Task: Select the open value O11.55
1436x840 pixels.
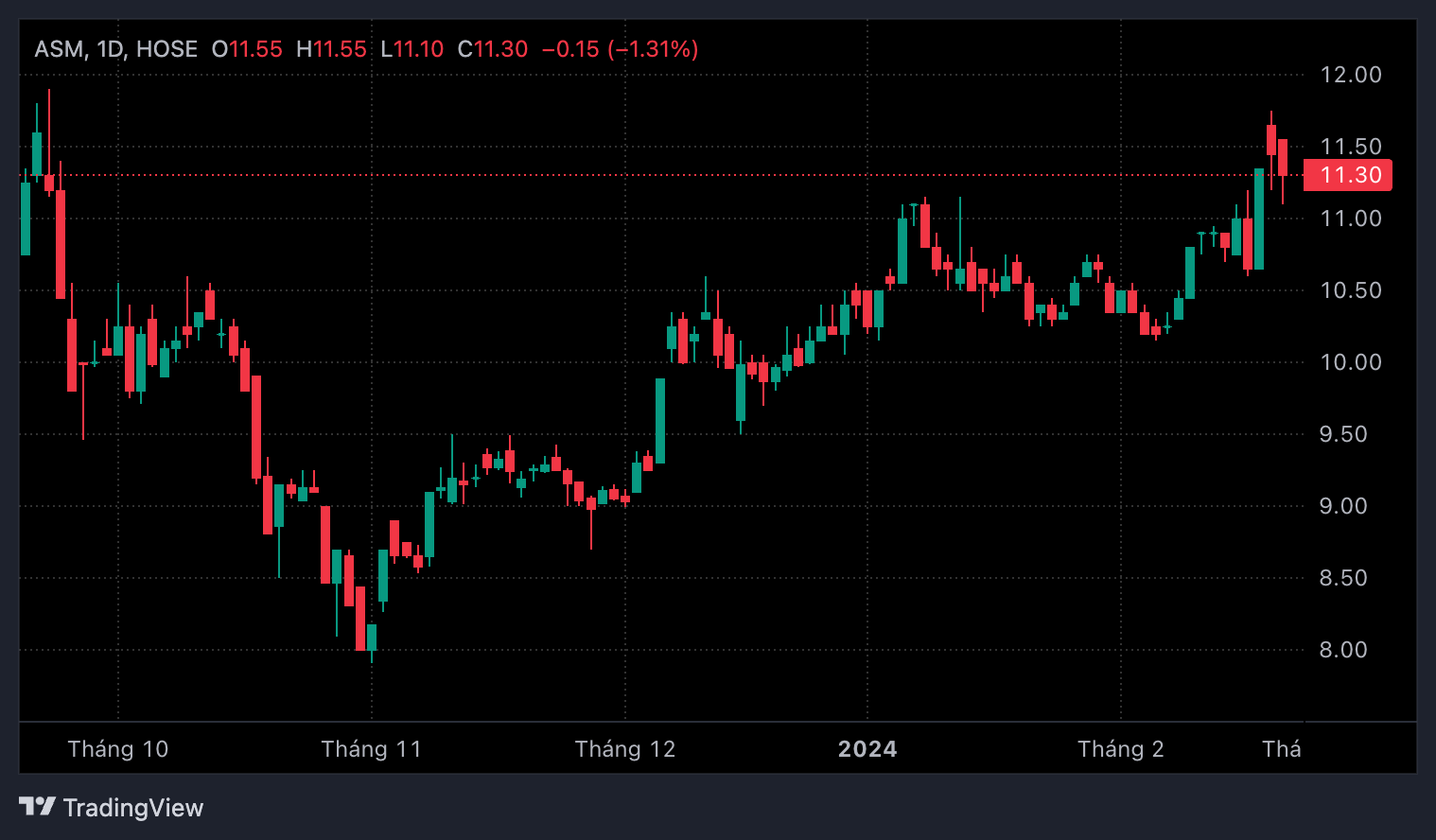Action: coord(247,49)
